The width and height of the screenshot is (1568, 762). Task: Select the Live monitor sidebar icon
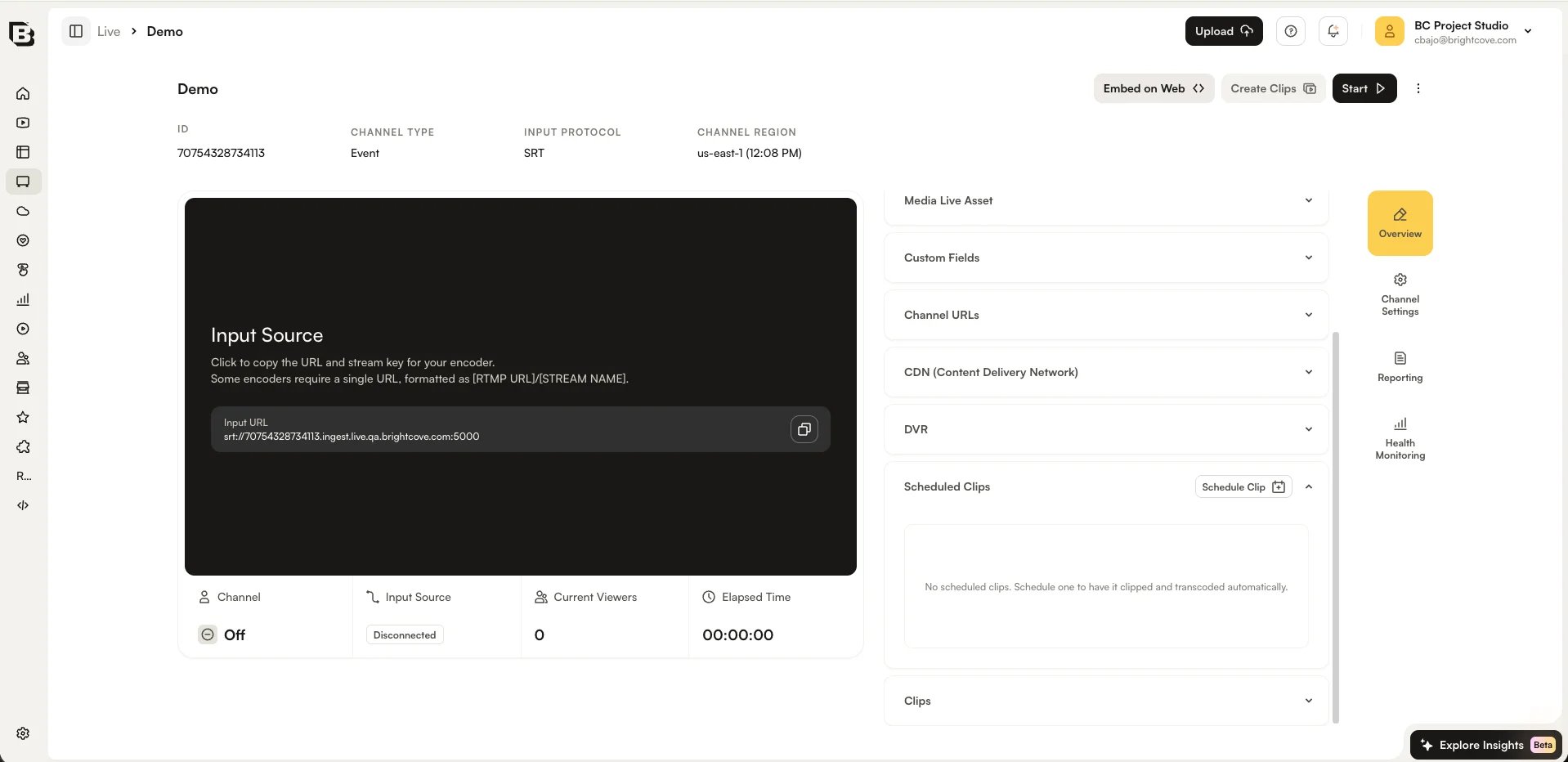(23, 182)
